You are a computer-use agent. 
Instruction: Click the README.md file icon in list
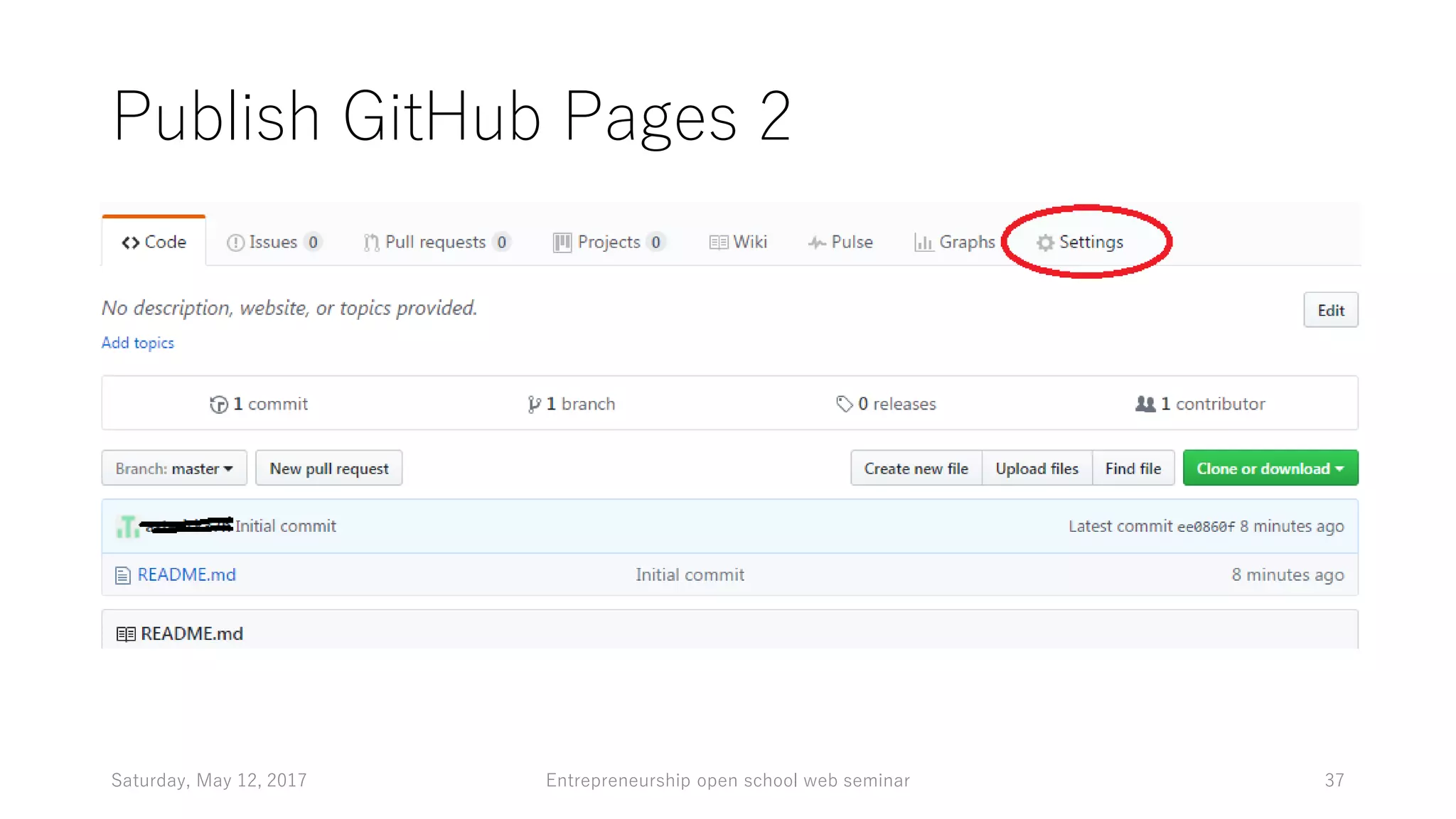tap(123, 575)
